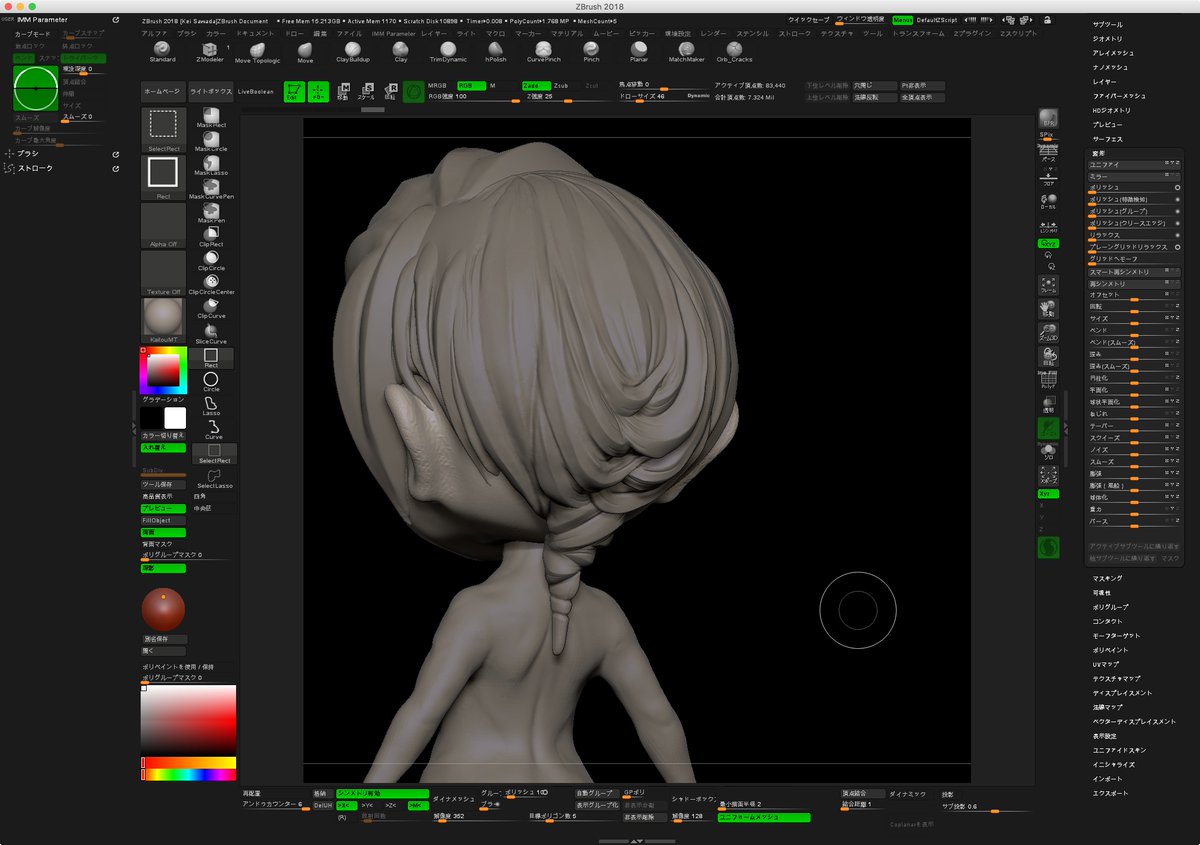Open the KailouMT material thumbnail
This screenshot has width=1200, height=845.
[x=163, y=321]
